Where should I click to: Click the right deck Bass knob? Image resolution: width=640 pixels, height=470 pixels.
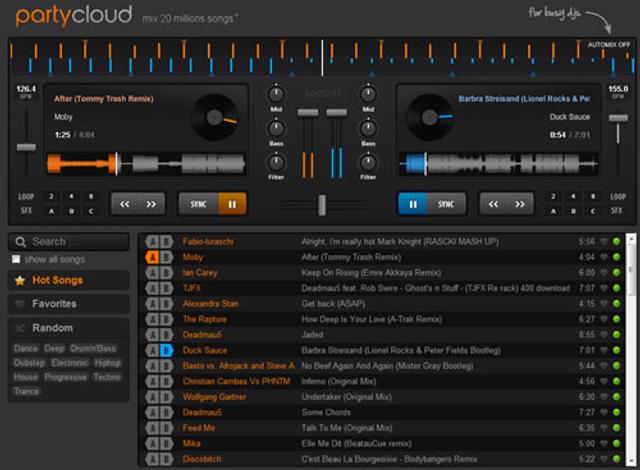pos(368,129)
